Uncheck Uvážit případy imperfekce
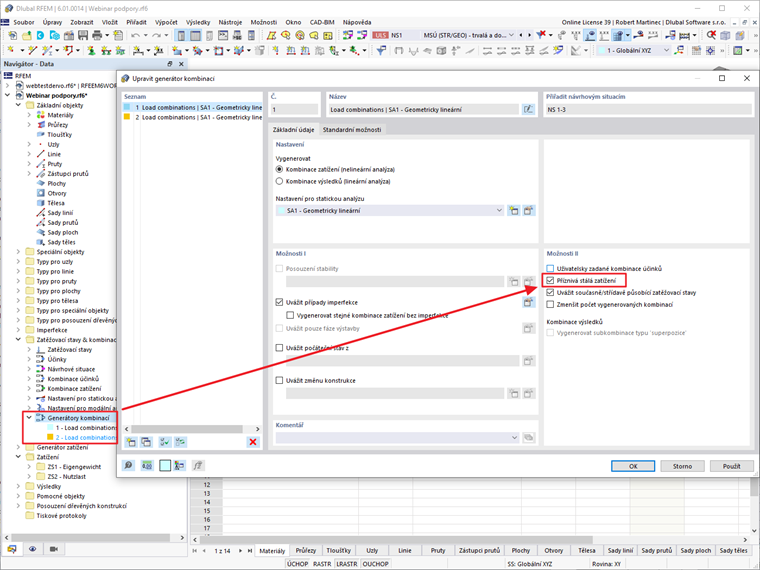This screenshot has height=570, width=760. pyautogui.click(x=279, y=302)
